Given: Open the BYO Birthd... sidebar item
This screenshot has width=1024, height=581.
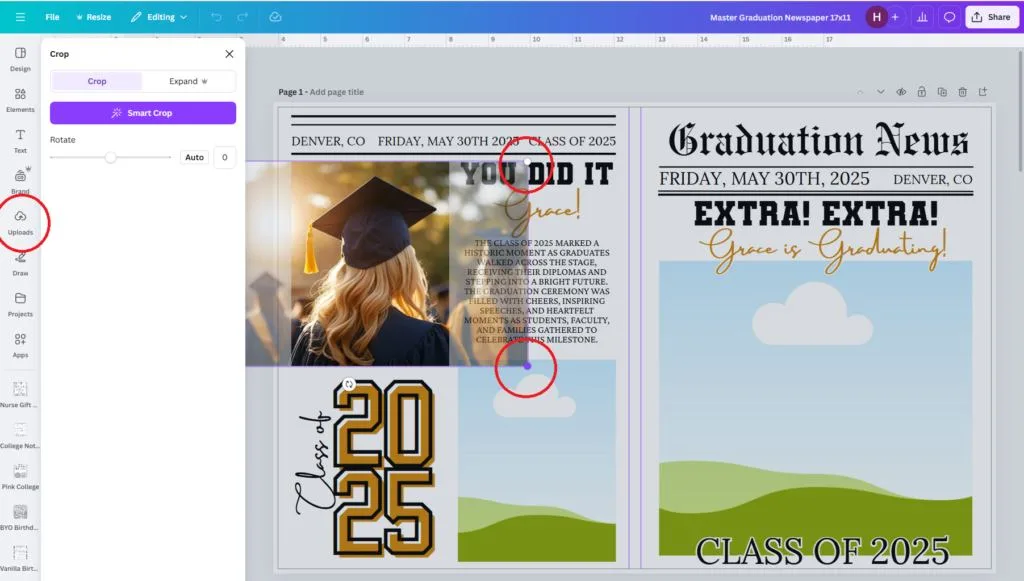Looking at the screenshot, I should (20, 517).
